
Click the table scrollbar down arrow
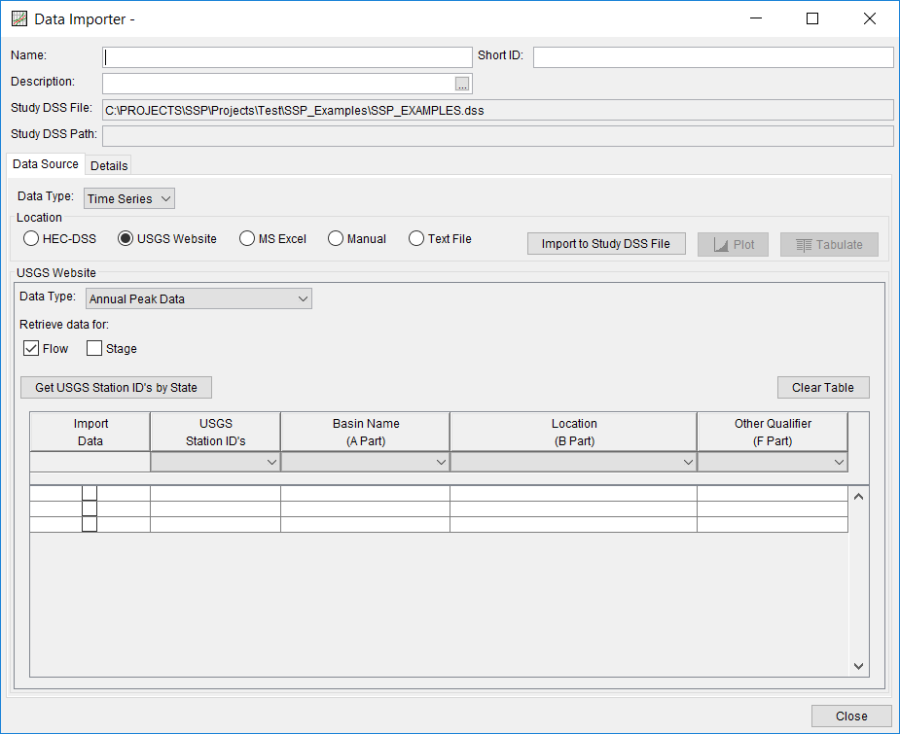859,666
